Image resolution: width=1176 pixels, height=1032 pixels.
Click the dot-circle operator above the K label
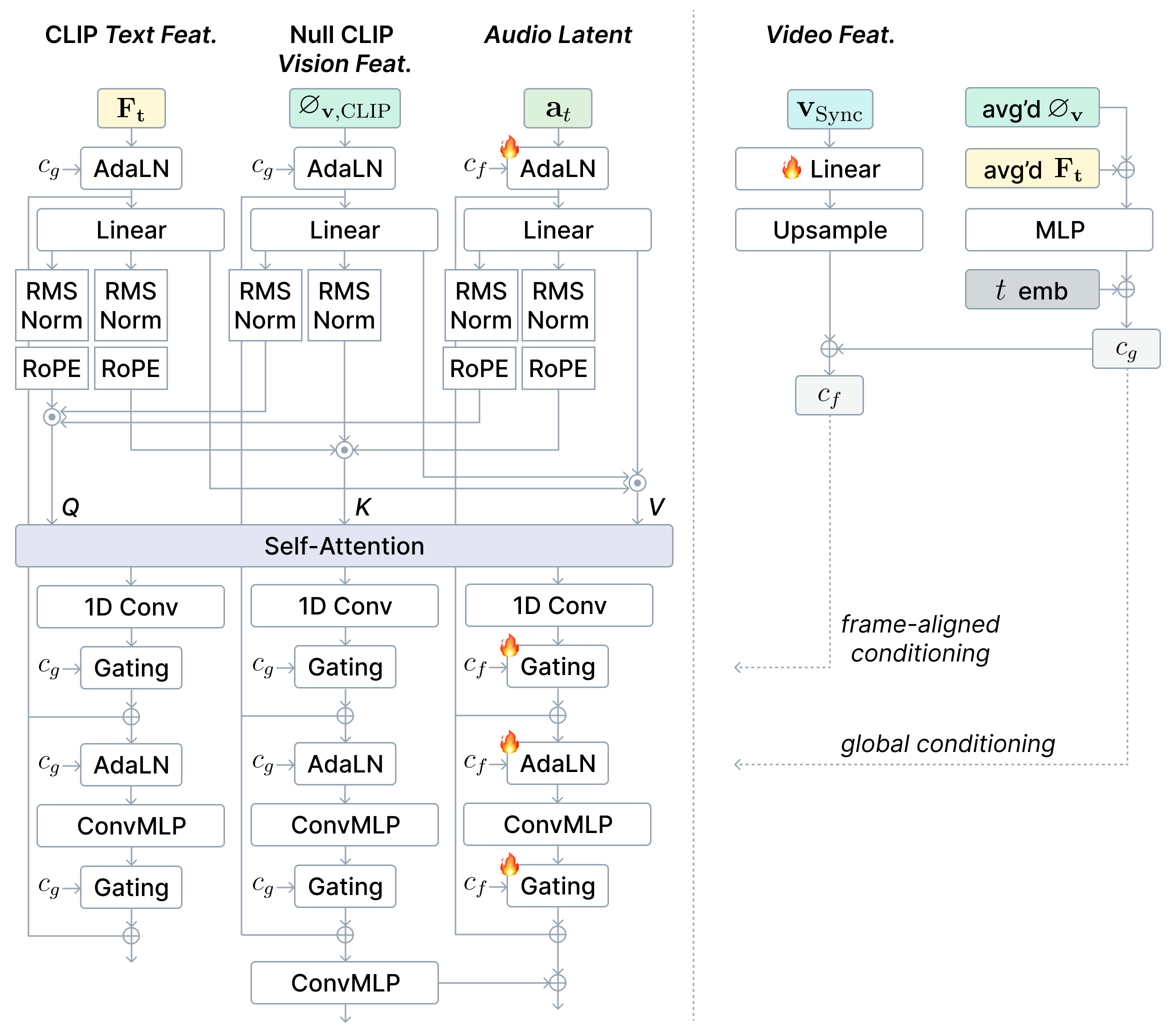(344, 450)
